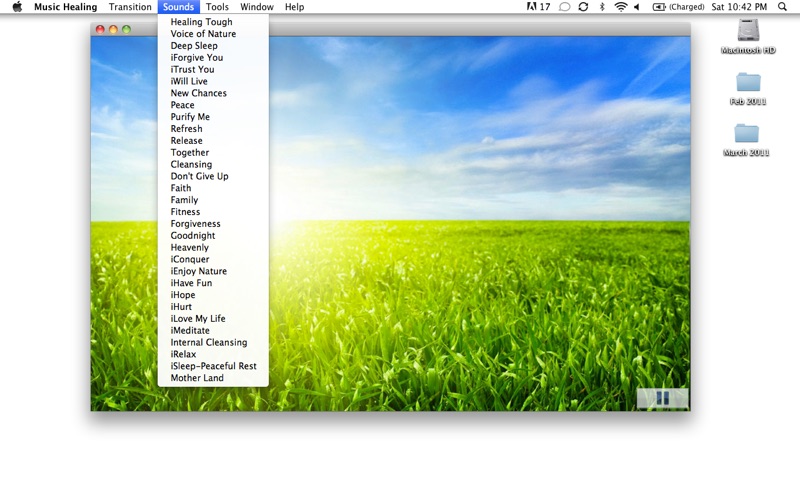Open the Apple menu

(x=17, y=7)
